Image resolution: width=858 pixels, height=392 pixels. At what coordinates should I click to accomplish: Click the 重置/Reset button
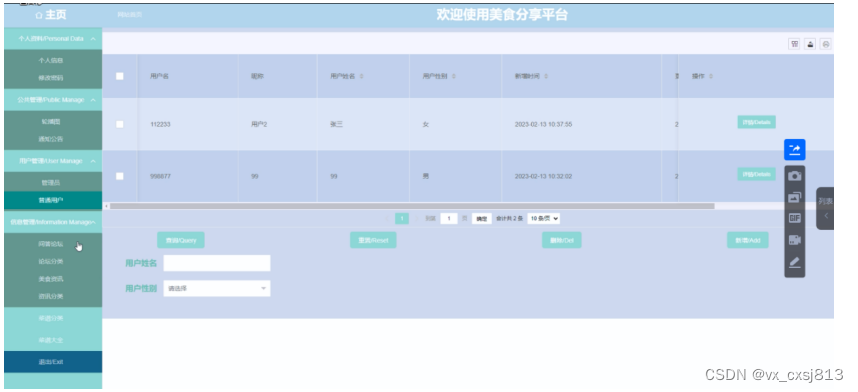pos(373,240)
